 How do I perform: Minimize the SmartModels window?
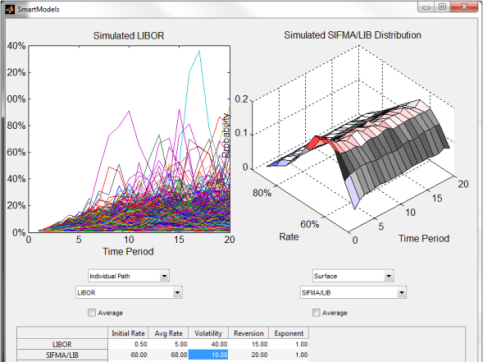pos(426,7)
